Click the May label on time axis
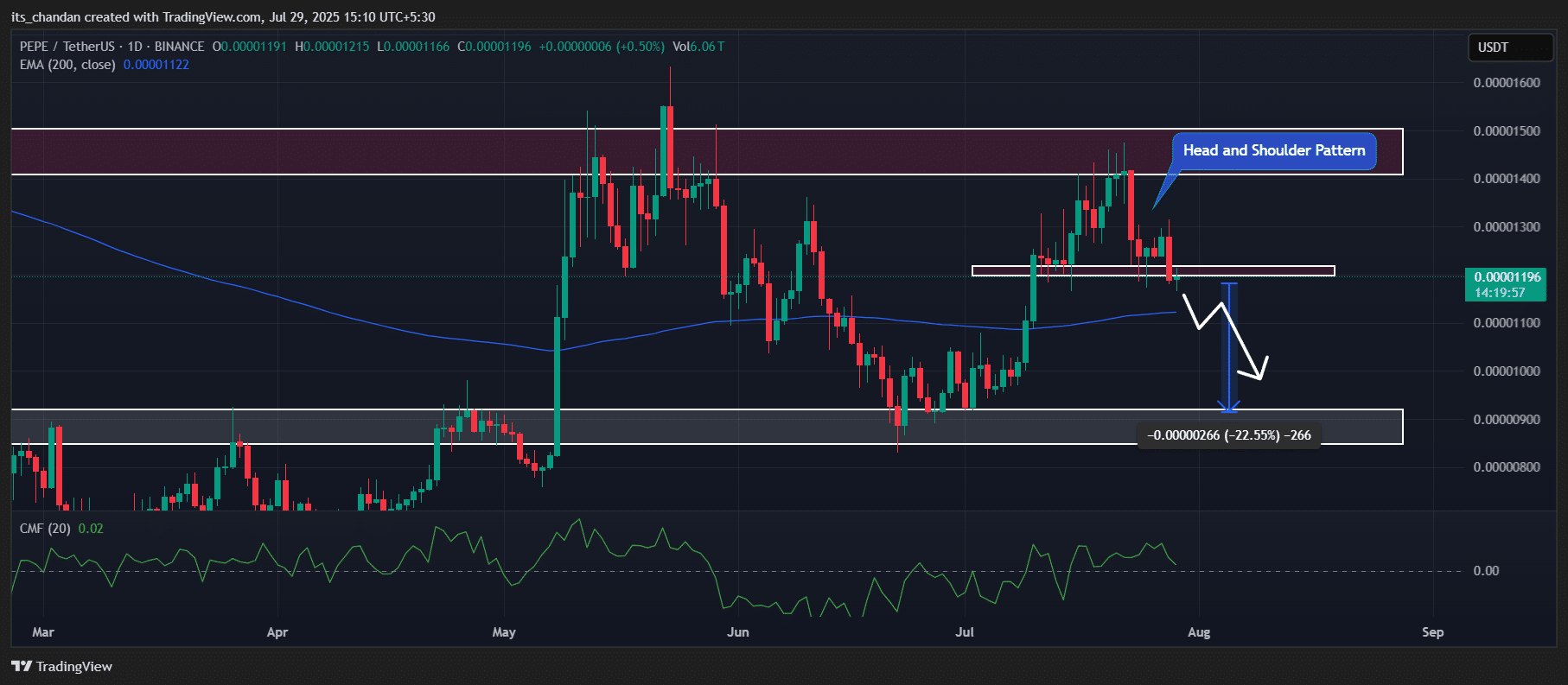Viewport: 1568px width, 685px height. point(504,632)
